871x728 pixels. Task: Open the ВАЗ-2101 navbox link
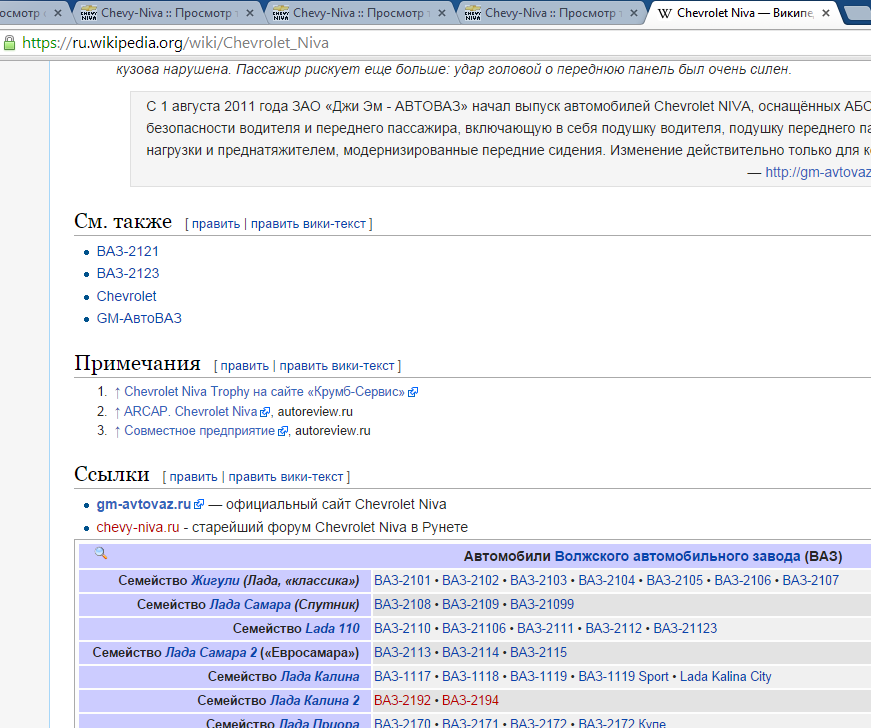(402, 581)
